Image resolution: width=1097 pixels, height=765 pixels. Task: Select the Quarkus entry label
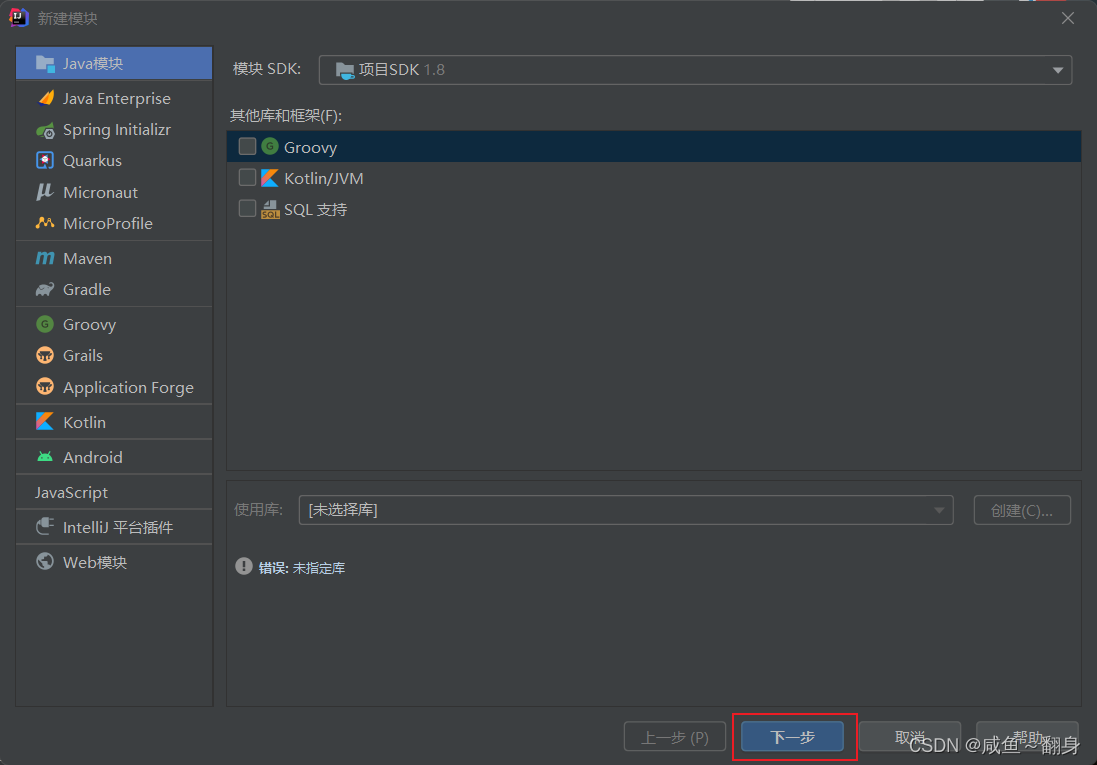pyautogui.click(x=92, y=160)
